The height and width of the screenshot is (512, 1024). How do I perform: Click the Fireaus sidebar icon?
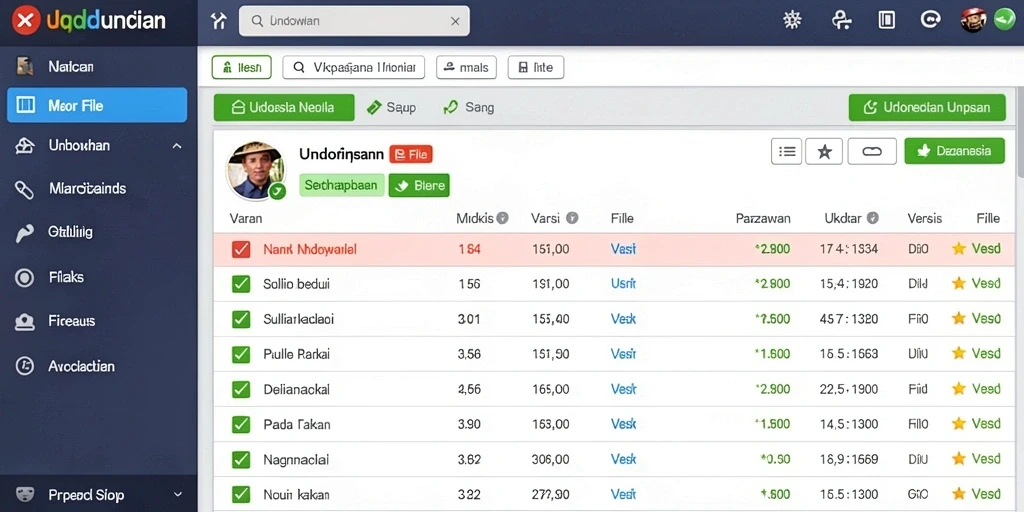coord(24,321)
